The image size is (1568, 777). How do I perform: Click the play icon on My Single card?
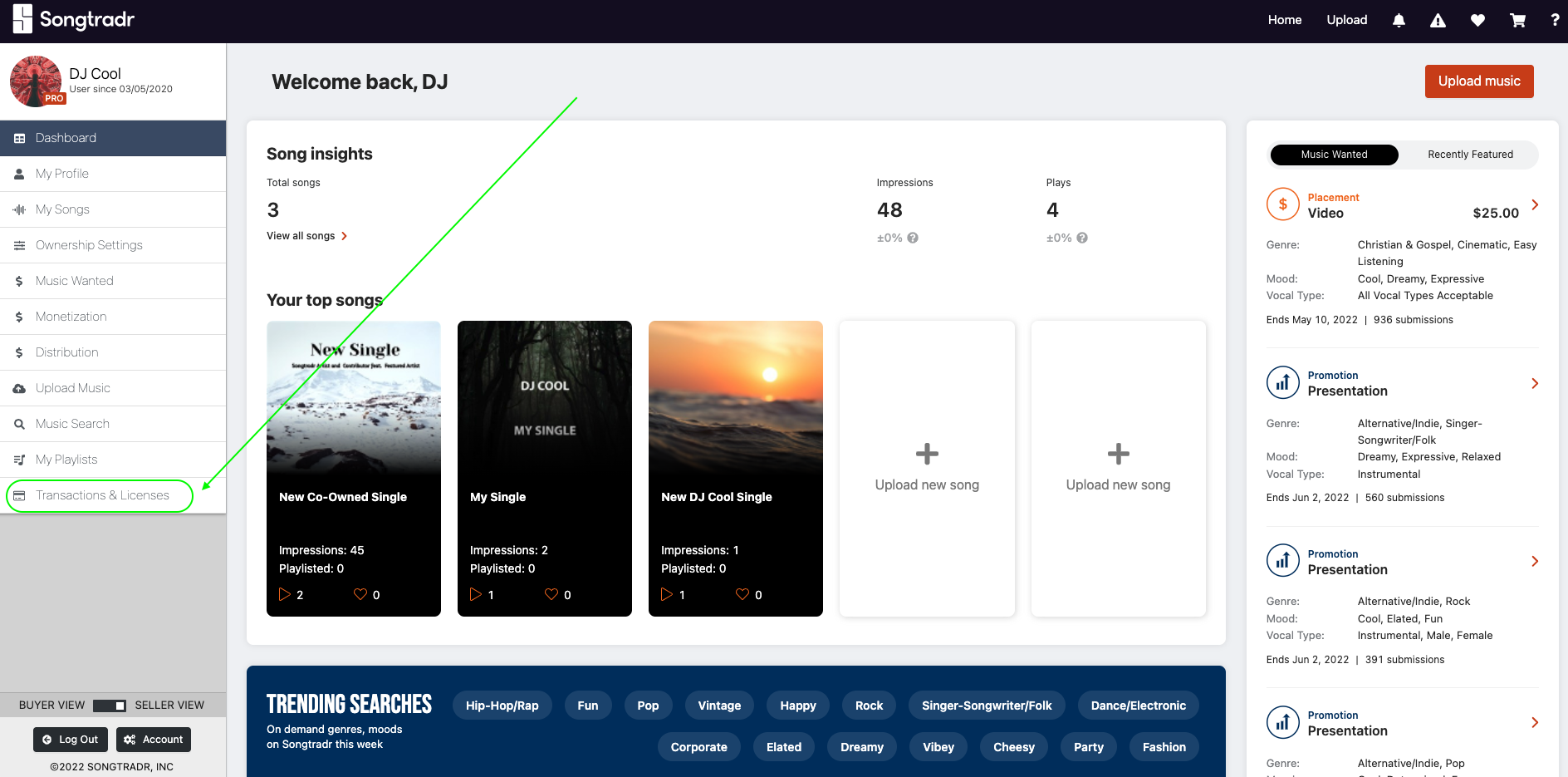click(476, 594)
